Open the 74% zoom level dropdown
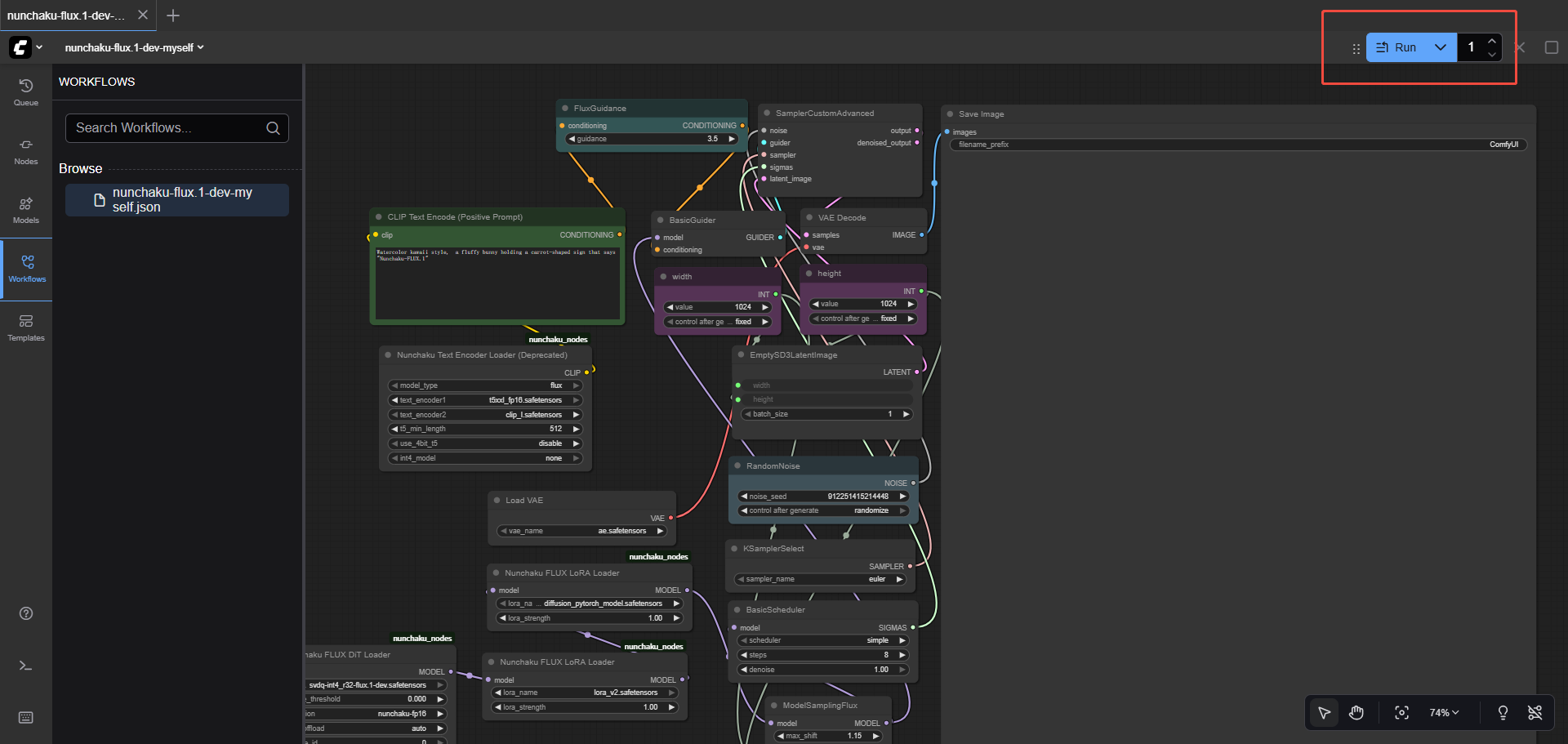This screenshot has height=744, width=1568. pyautogui.click(x=1444, y=713)
